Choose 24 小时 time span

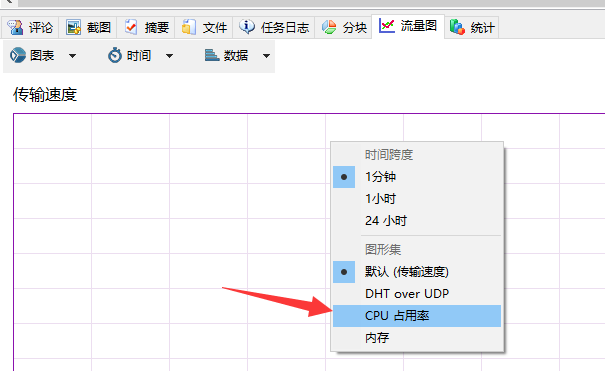tap(417, 221)
